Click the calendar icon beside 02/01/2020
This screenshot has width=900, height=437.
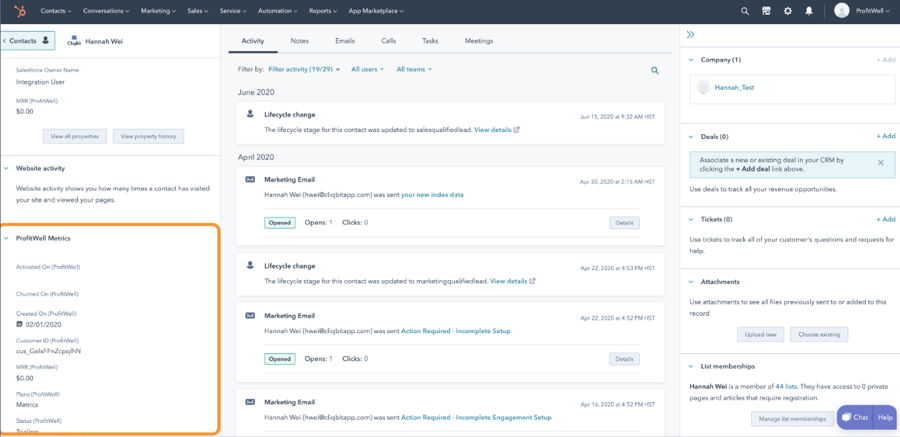coord(20,324)
